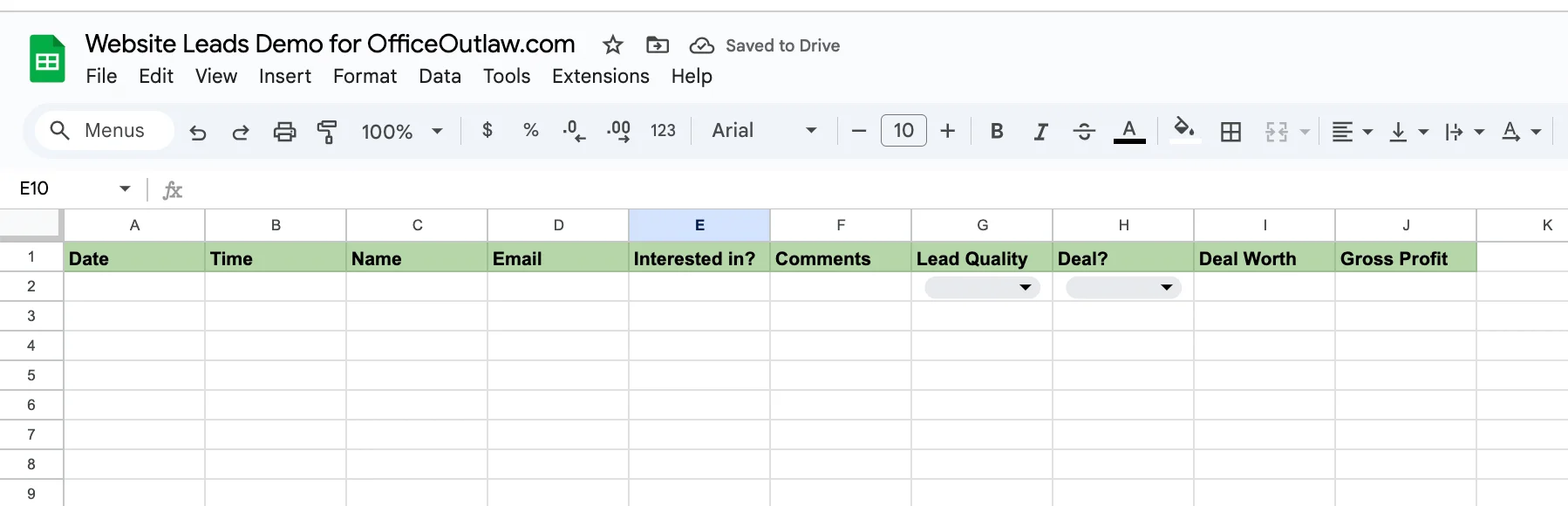Search the Menus box
This screenshot has width=1568, height=506.
point(105,130)
